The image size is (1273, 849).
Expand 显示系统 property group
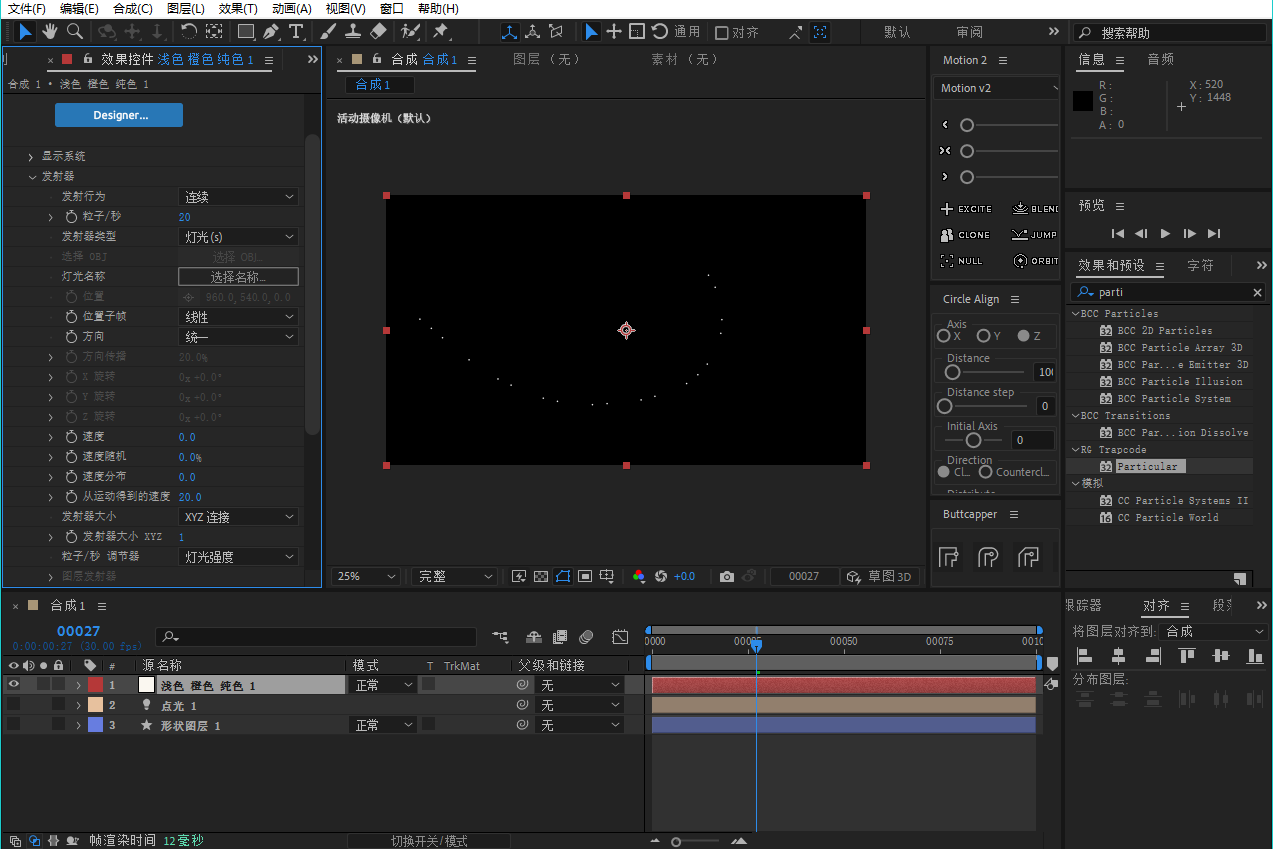pos(31,157)
